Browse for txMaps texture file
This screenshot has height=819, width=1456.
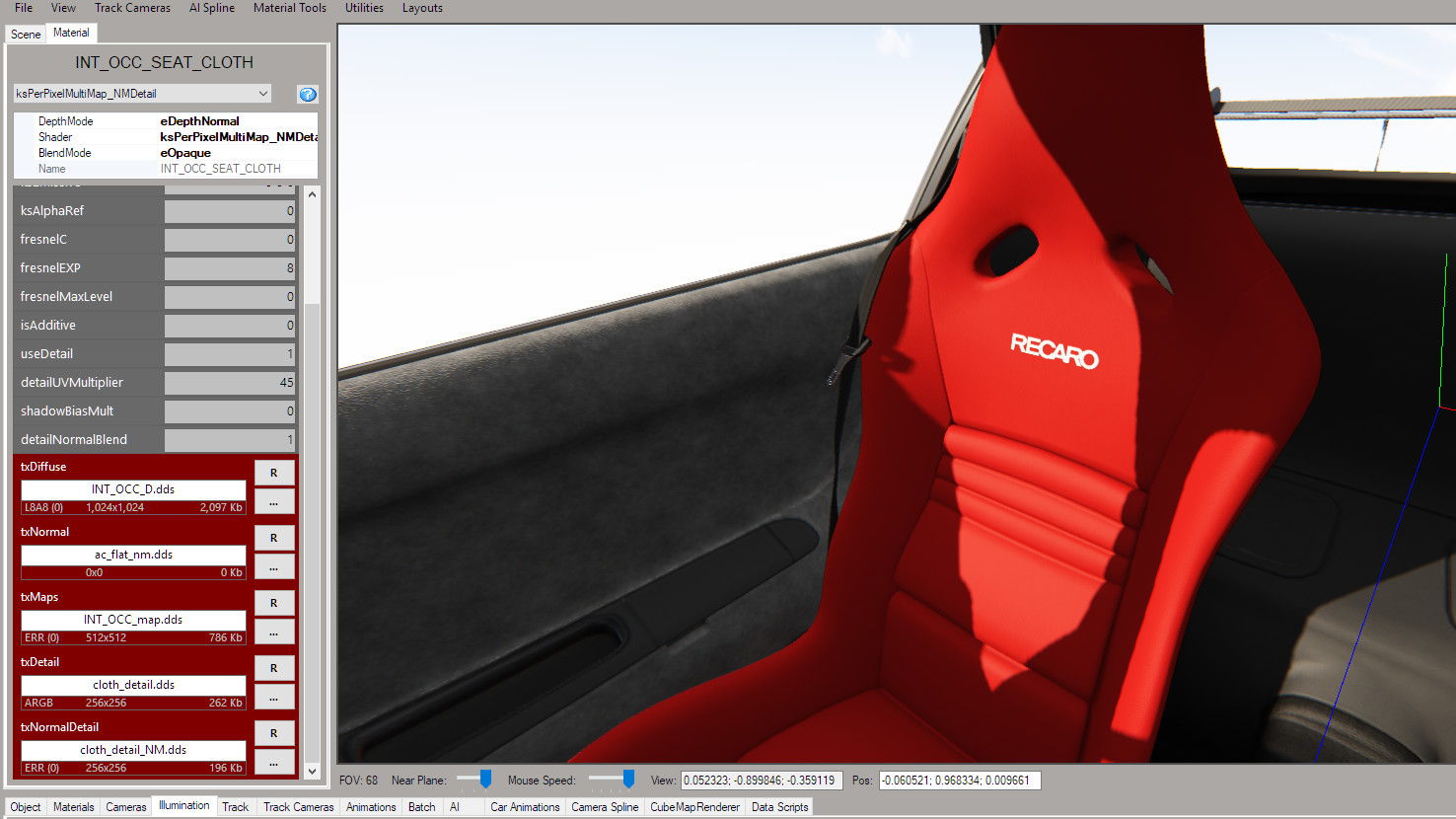(x=274, y=633)
